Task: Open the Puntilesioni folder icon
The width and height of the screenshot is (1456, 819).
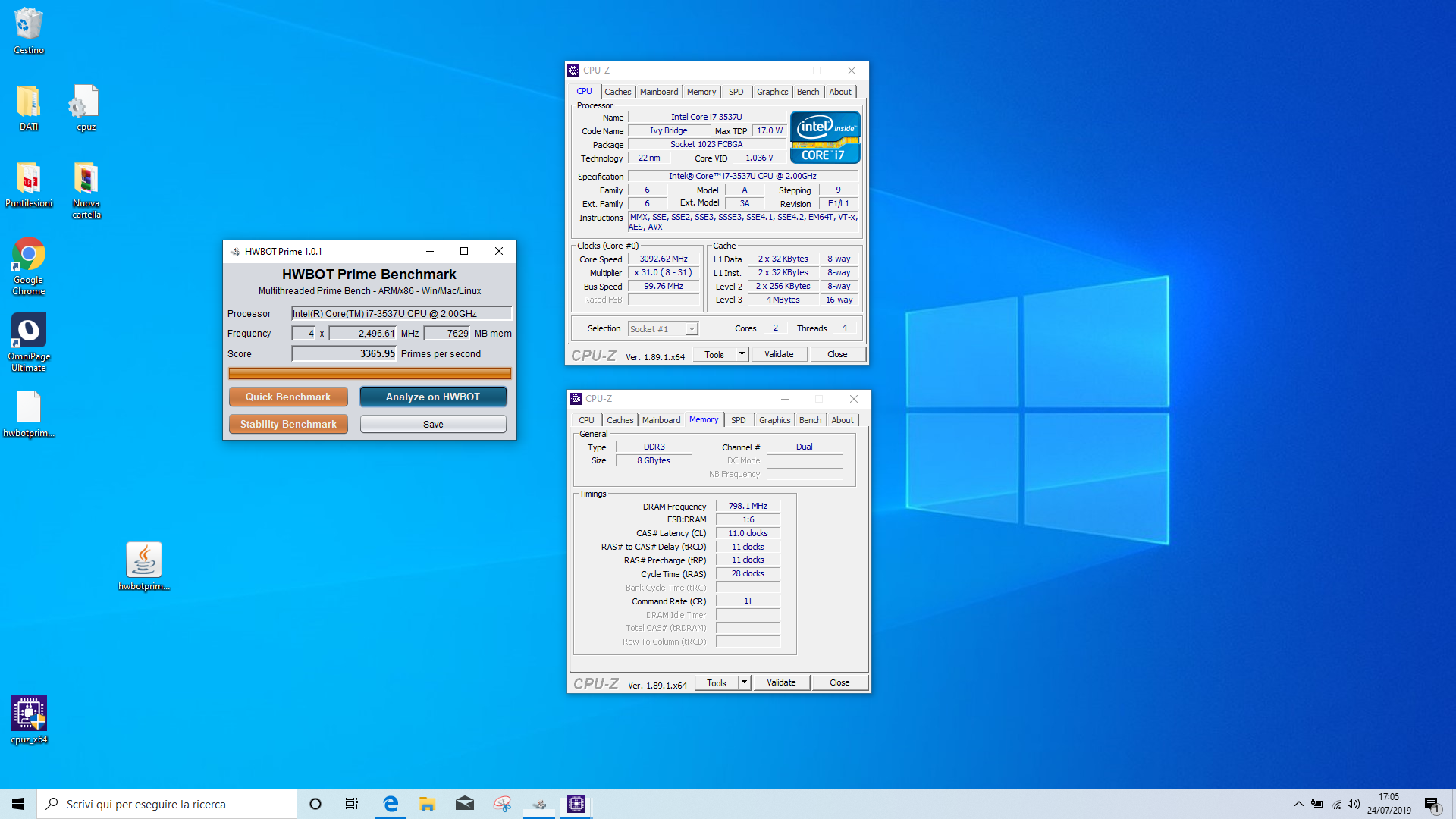Action: [x=29, y=185]
